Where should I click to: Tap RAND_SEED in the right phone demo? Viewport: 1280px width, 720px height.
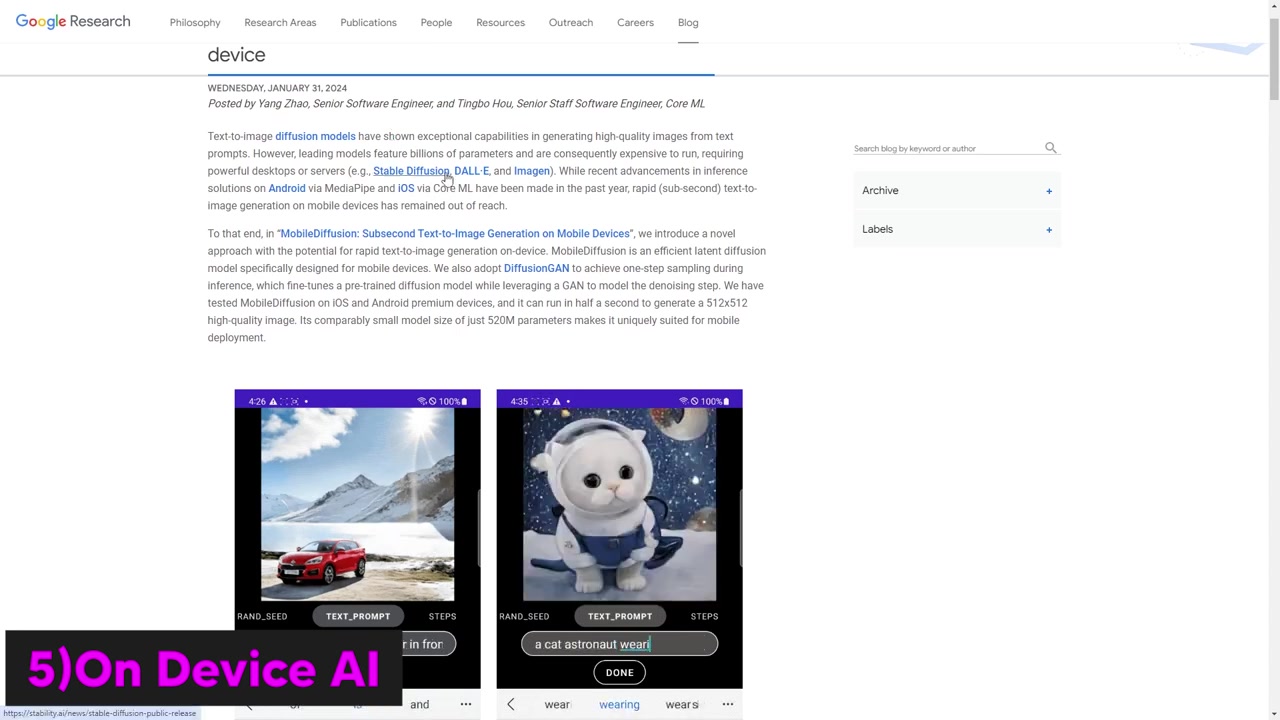[x=524, y=616]
